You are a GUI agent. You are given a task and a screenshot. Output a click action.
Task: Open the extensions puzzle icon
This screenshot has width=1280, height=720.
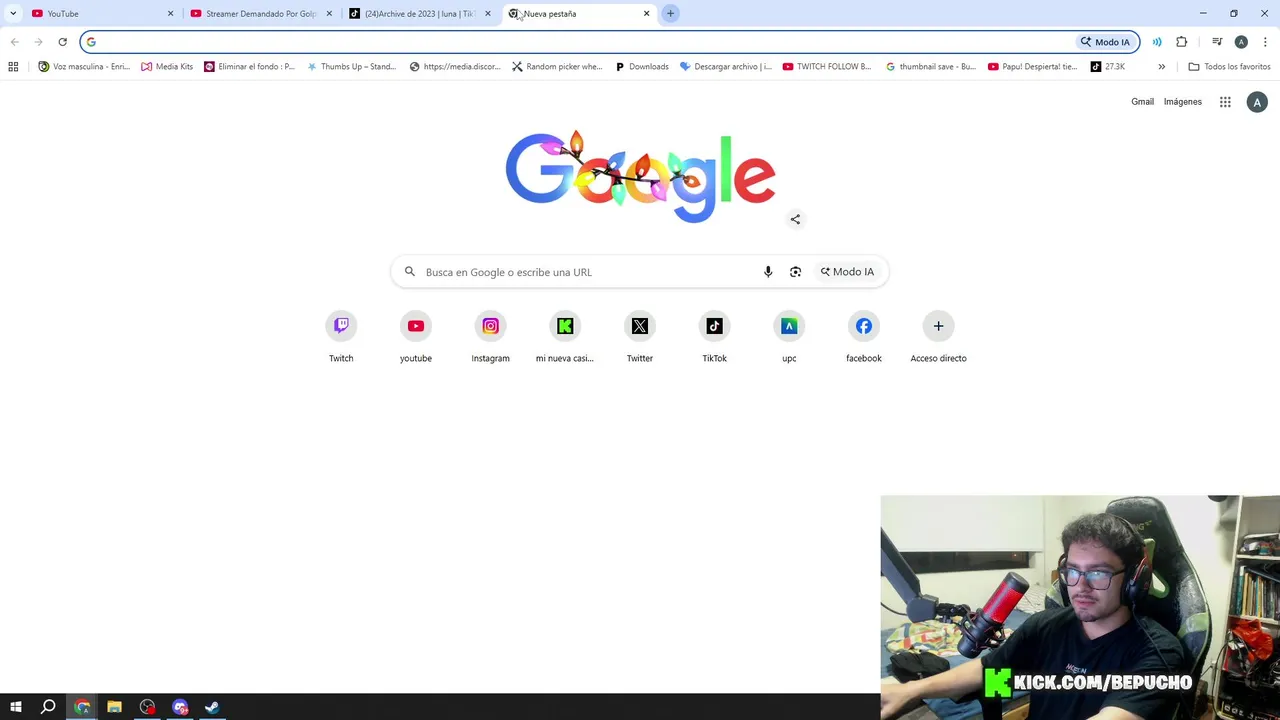point(1182,42)
